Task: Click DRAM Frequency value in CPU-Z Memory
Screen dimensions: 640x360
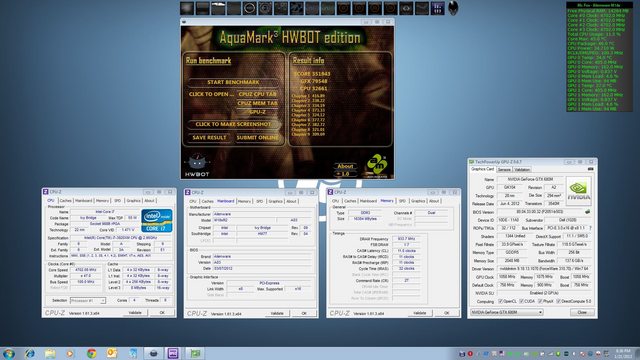Action: click(x=406, y=239)
